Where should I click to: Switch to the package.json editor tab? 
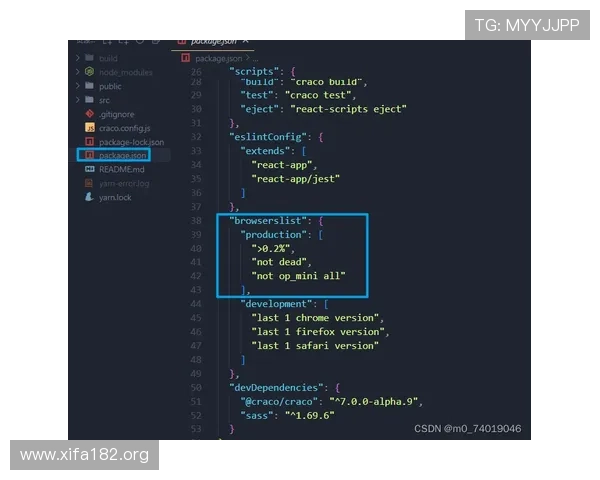tap(213, 41)
